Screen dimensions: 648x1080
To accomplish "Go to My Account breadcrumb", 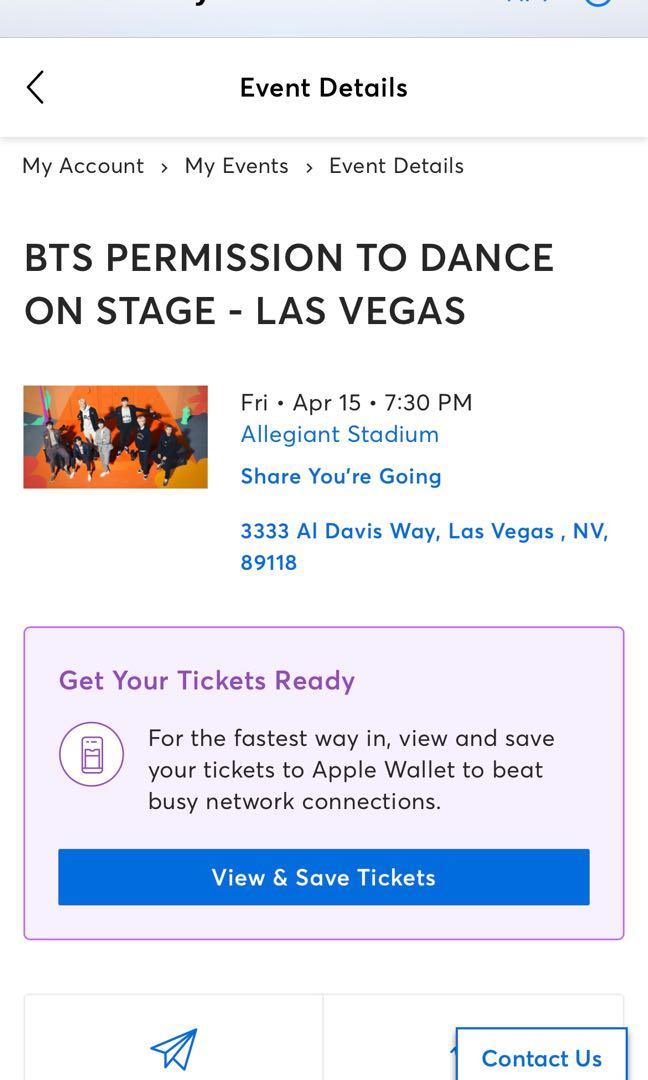I will (83, 166).
